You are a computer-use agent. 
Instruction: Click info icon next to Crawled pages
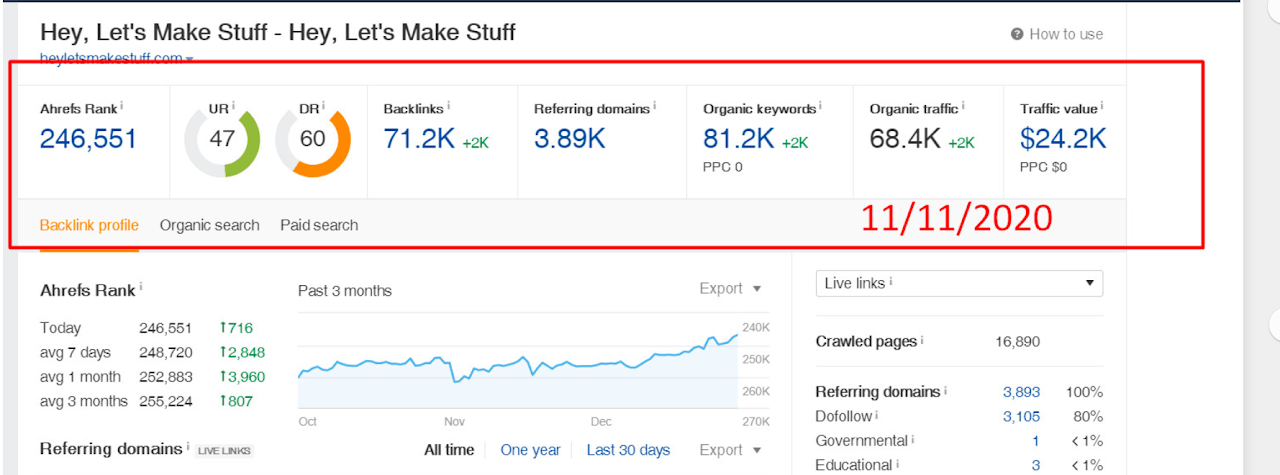click(x=923, y=341)
